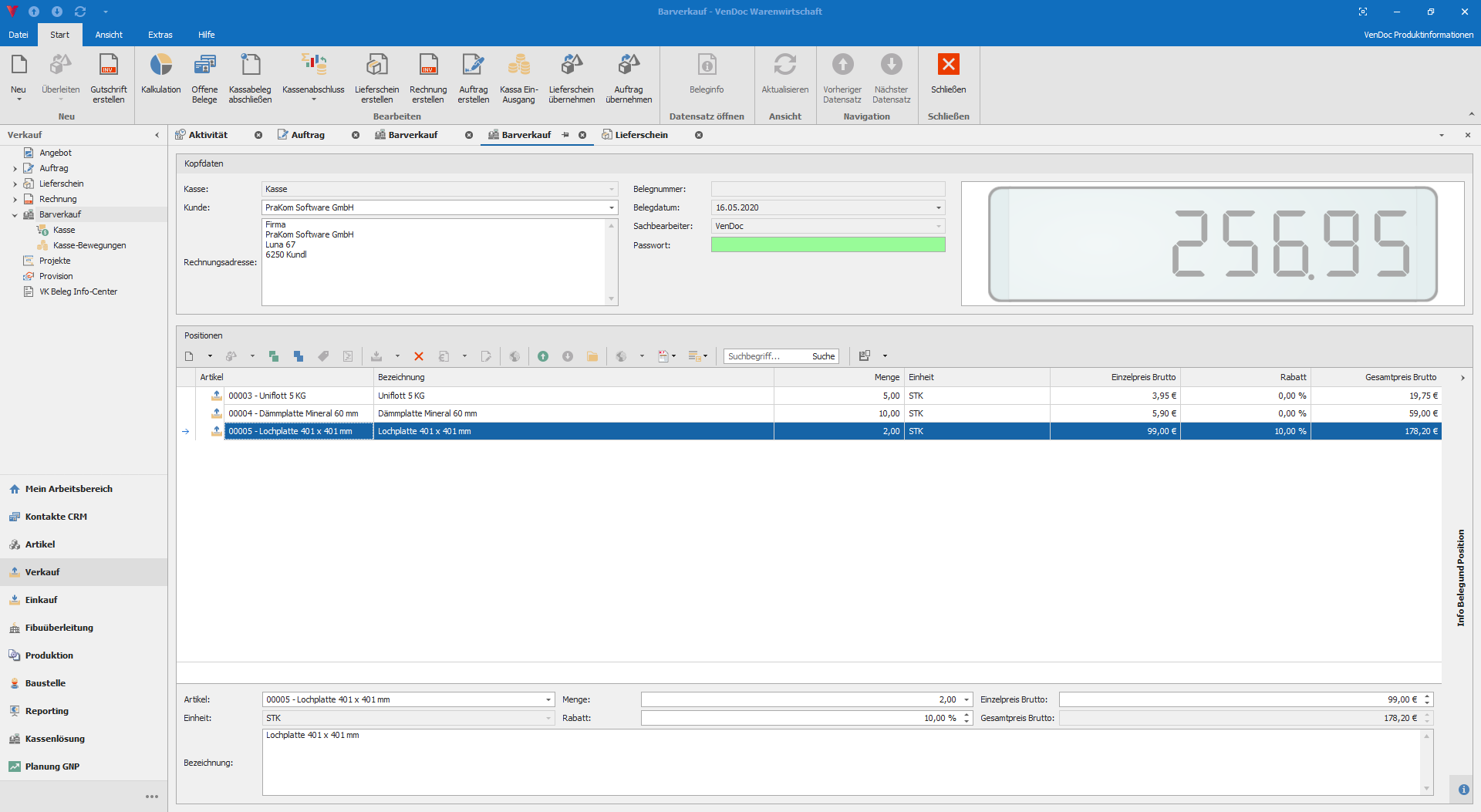This screenshot has height=812, width=1481.
Task: Open the Ansicht ribbon tab
Action: [109, 35]
